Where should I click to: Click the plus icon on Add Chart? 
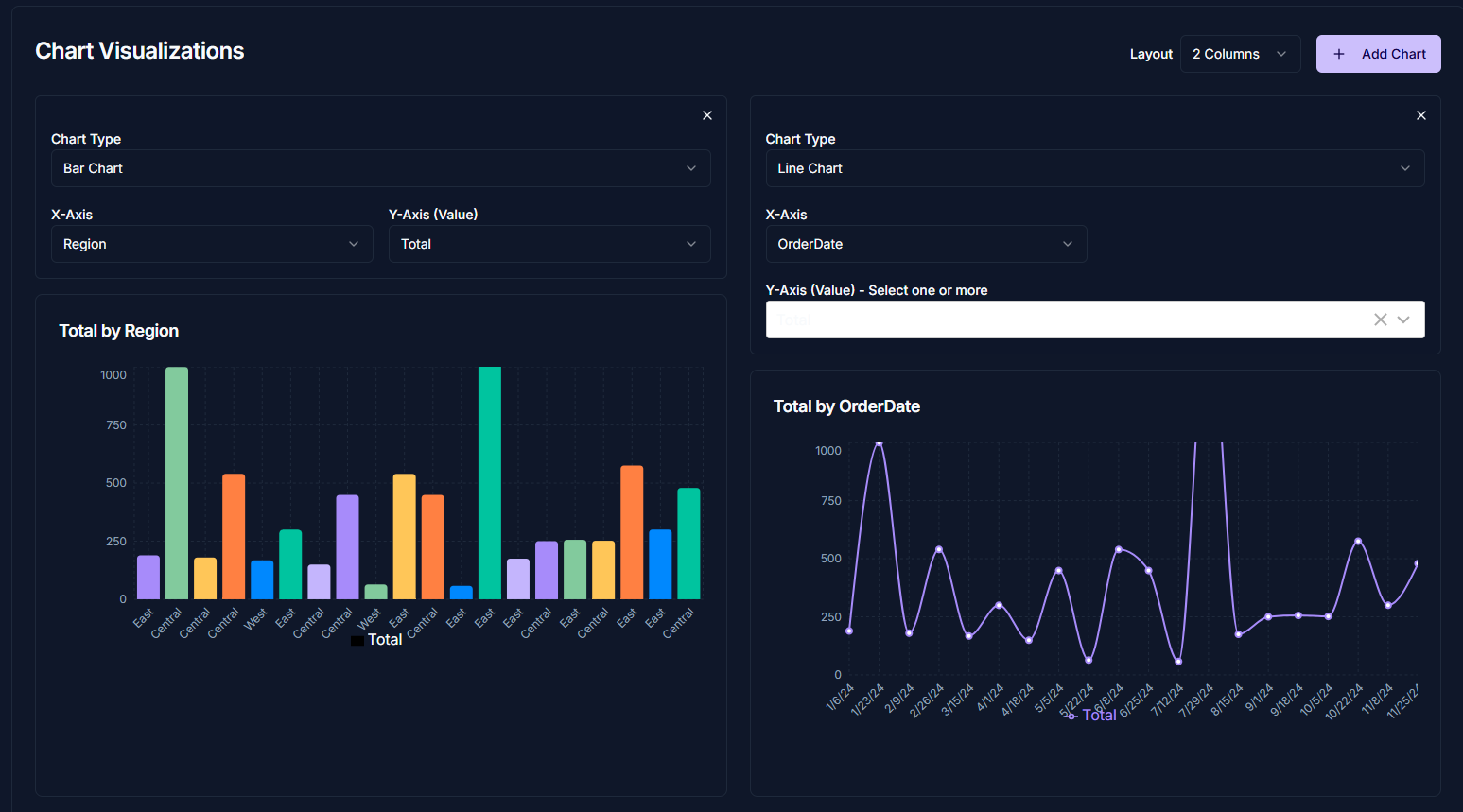[1339, 54]
